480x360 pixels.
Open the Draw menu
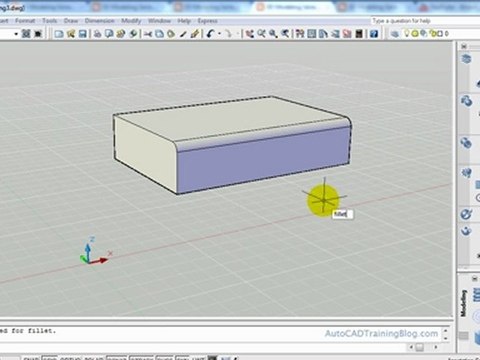coord(71,21)
